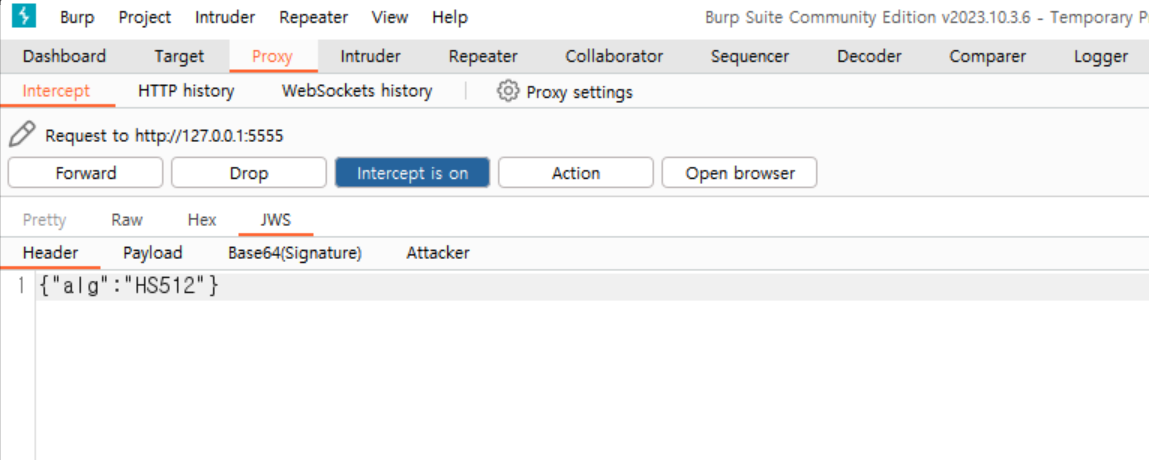
Task: Open the HTTP history sub-tab
Action: coord(186,92)
